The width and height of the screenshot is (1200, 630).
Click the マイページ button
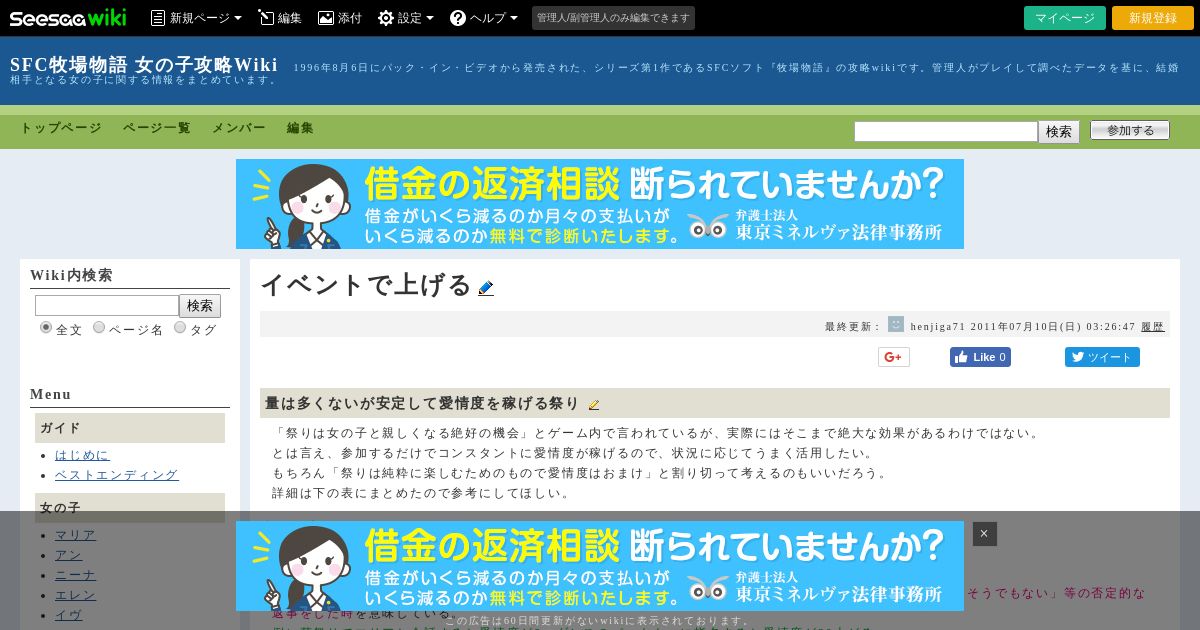pyautogui.click(x=1065, y=18)
